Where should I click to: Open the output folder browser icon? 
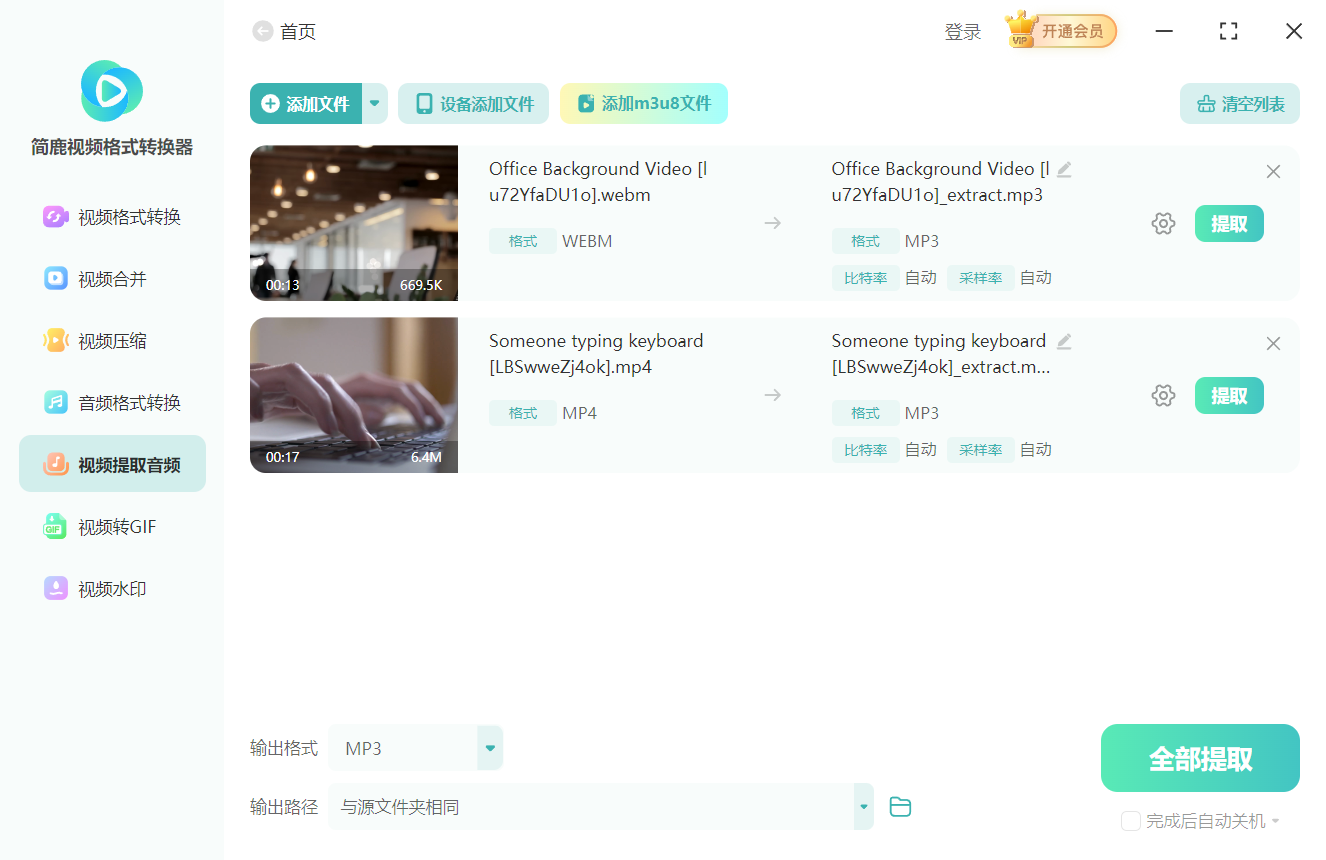899,806
